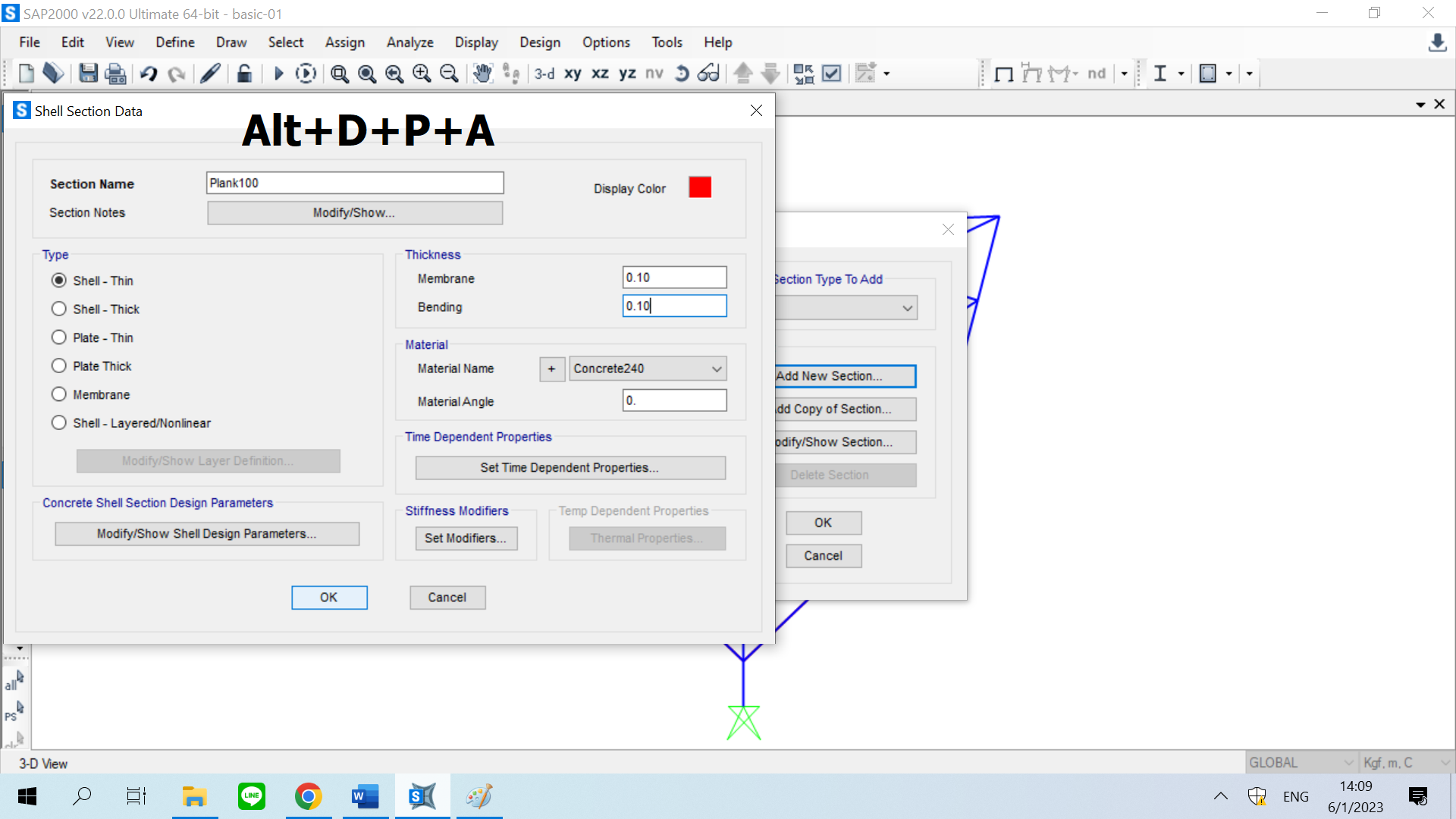Click the 3-d view toolbar button
Image resolution: width=1456 pixels, height=819 pixels.
544,74
